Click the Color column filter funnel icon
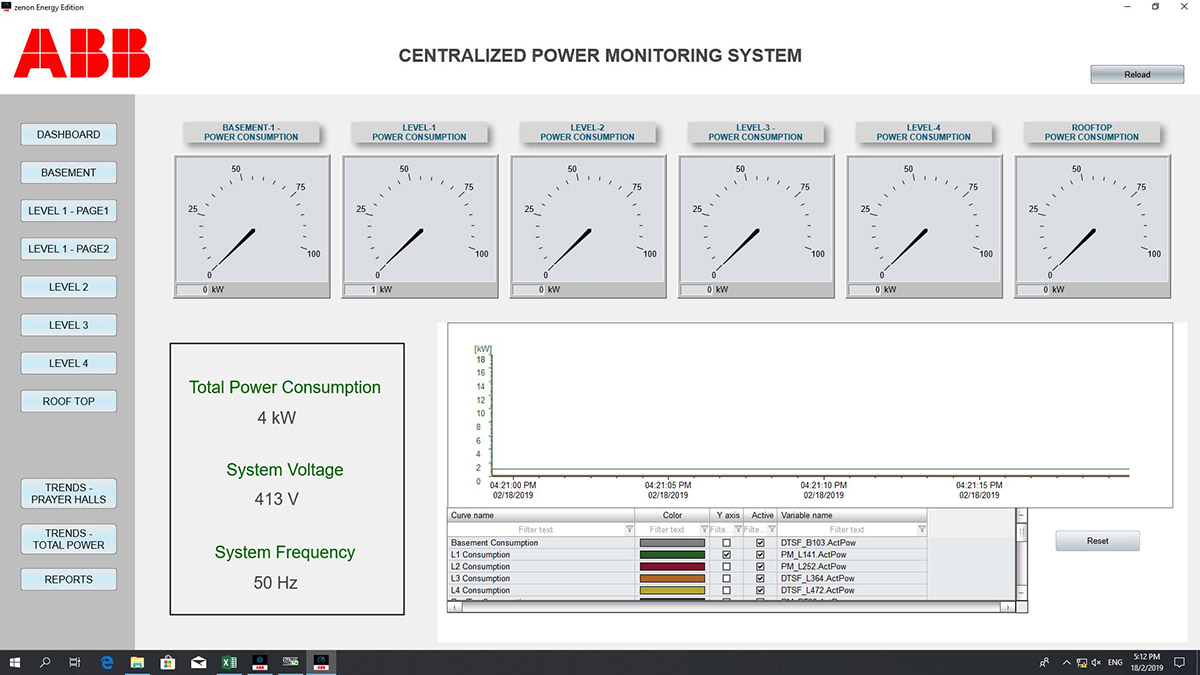This screenshot has width=1200, height=675. (701, 530)
